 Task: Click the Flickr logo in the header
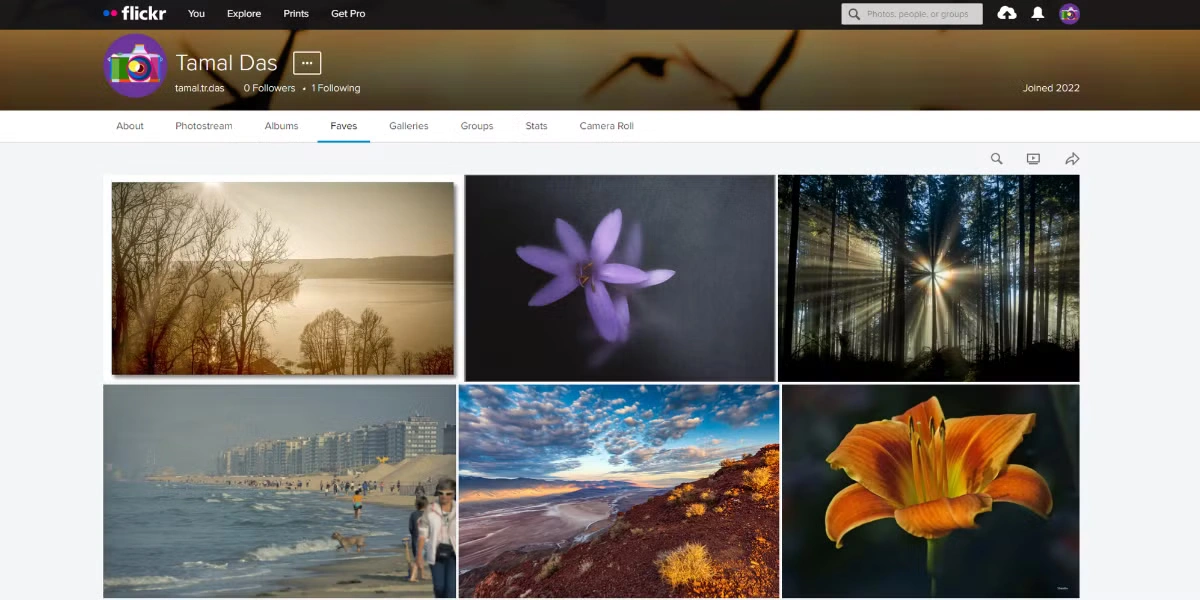pyautogui.click(x=135, y=13)
